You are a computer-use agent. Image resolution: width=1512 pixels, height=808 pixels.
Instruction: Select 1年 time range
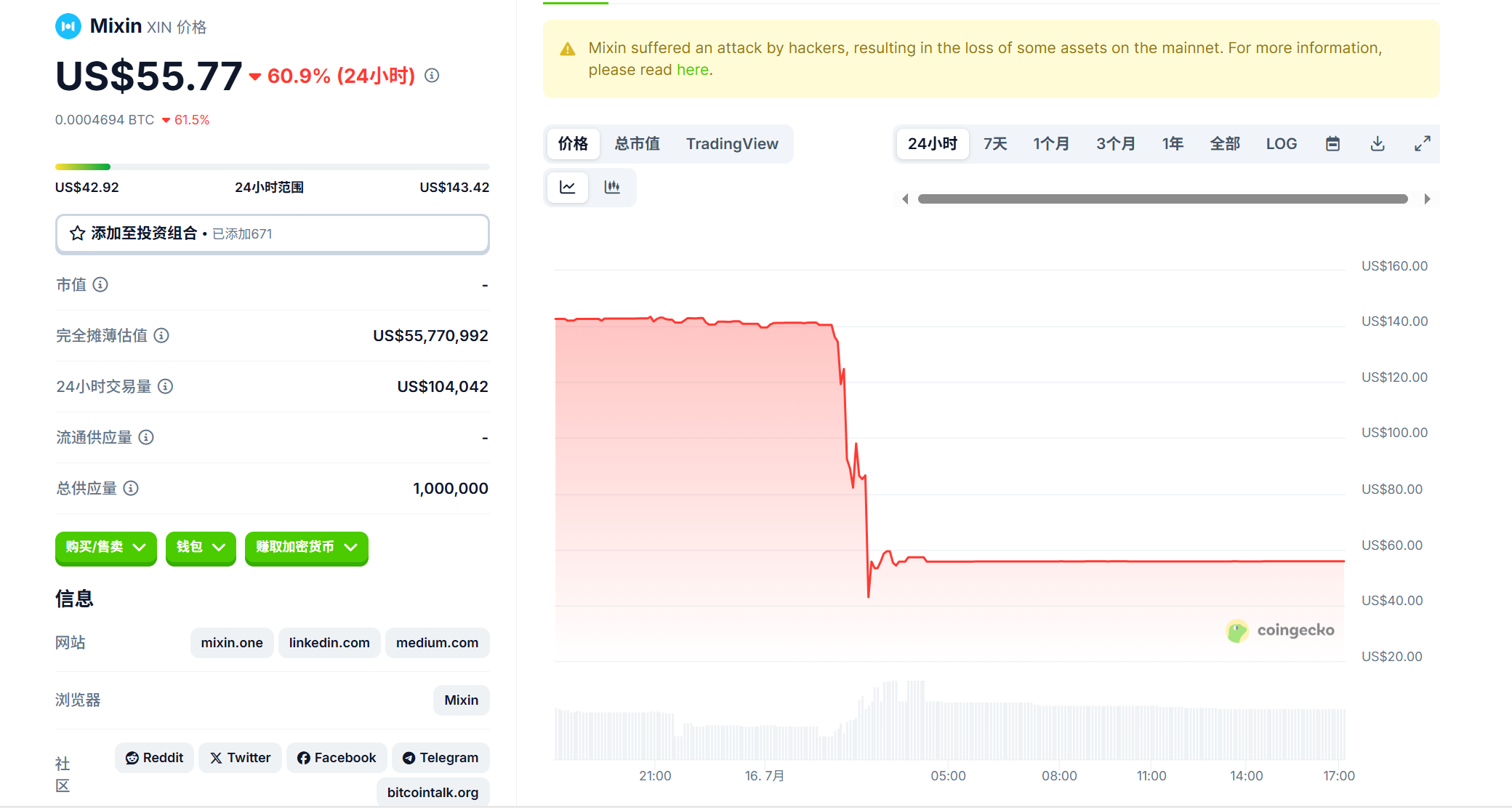point(1173,144)
